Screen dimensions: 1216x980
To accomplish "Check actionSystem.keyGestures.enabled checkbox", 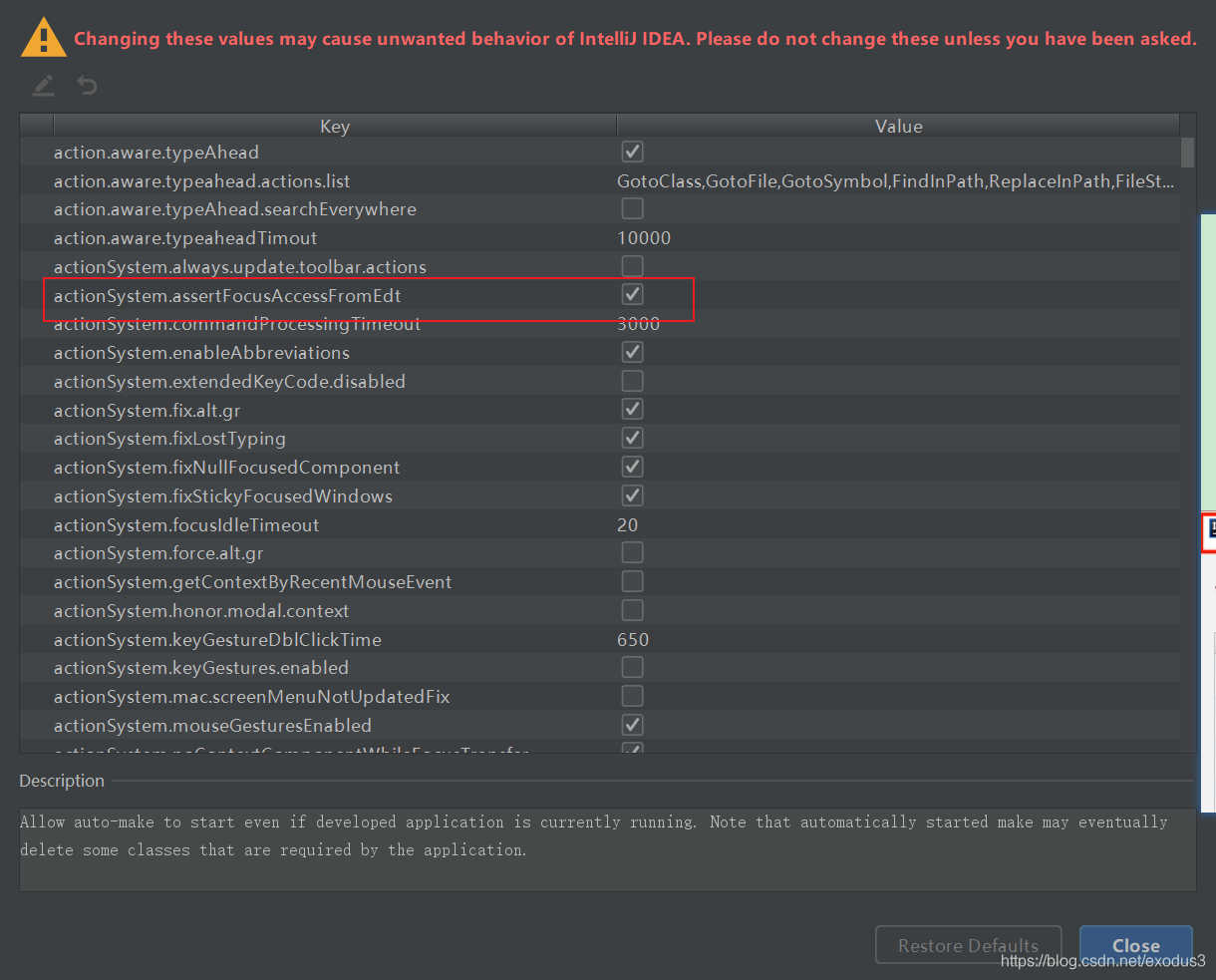I will (632, 667).
